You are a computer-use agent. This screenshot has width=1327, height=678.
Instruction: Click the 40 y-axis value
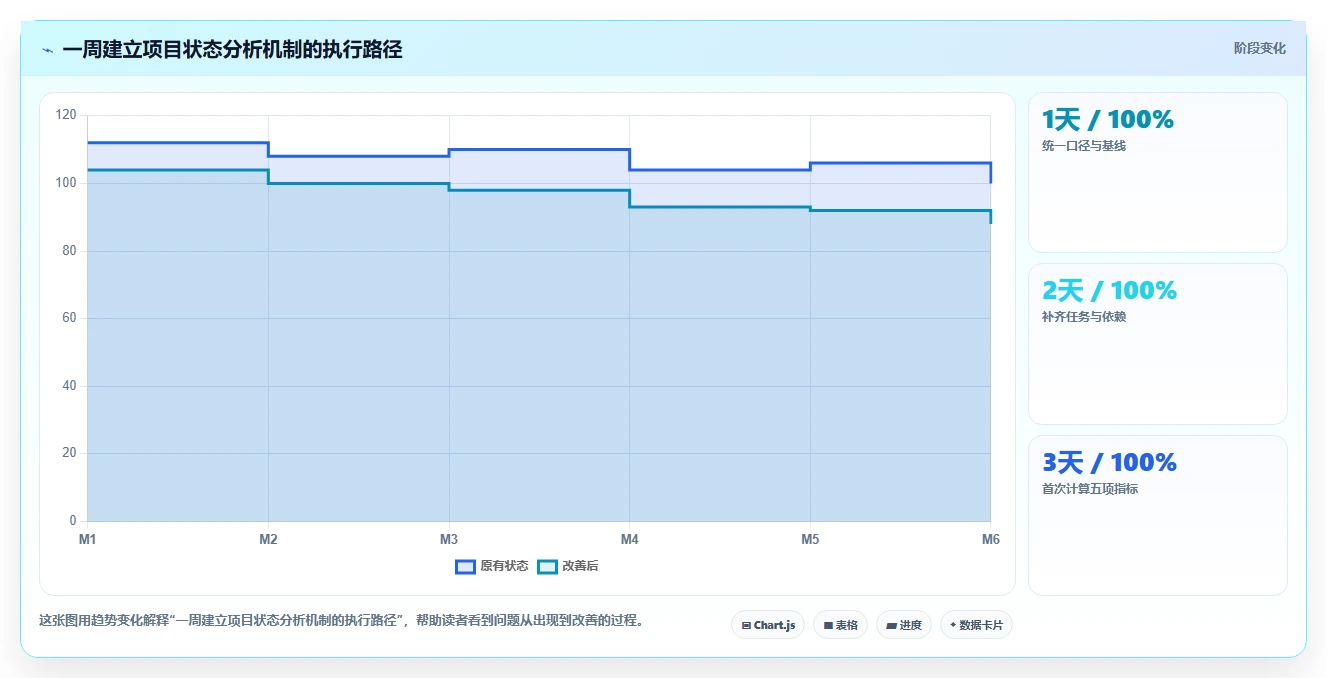click(69, 386)
